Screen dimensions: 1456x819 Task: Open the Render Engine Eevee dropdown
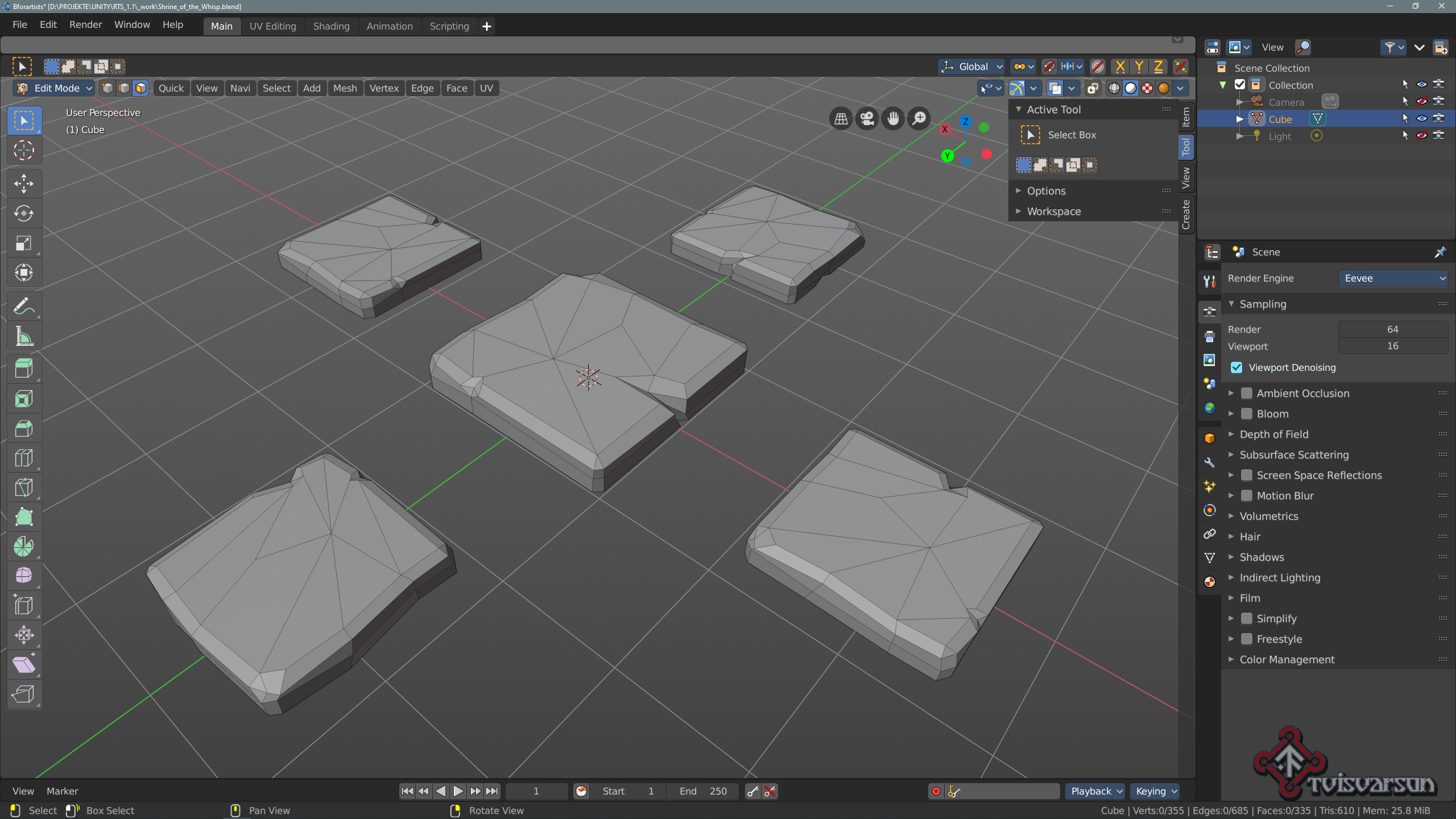[x=1392, y=278]
